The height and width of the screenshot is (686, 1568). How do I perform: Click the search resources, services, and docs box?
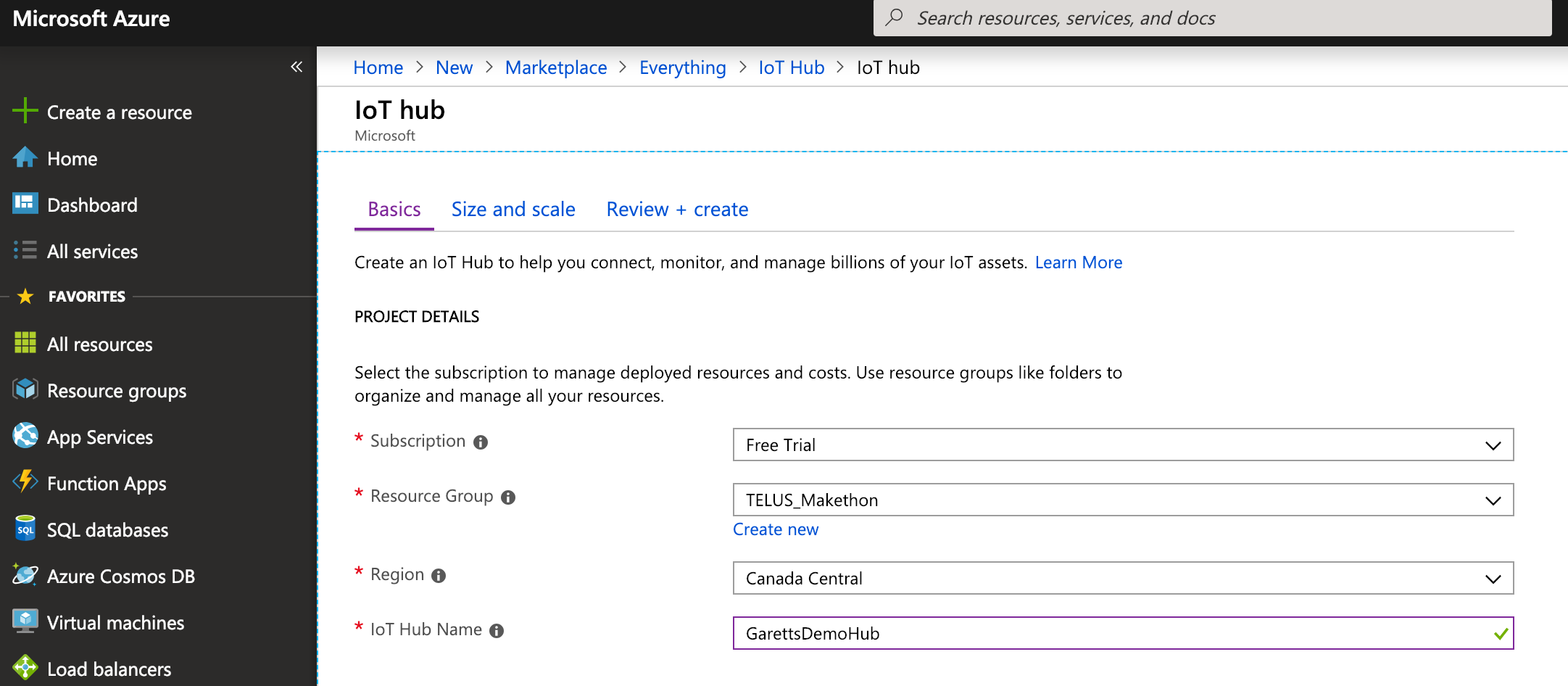(1212, 17)
